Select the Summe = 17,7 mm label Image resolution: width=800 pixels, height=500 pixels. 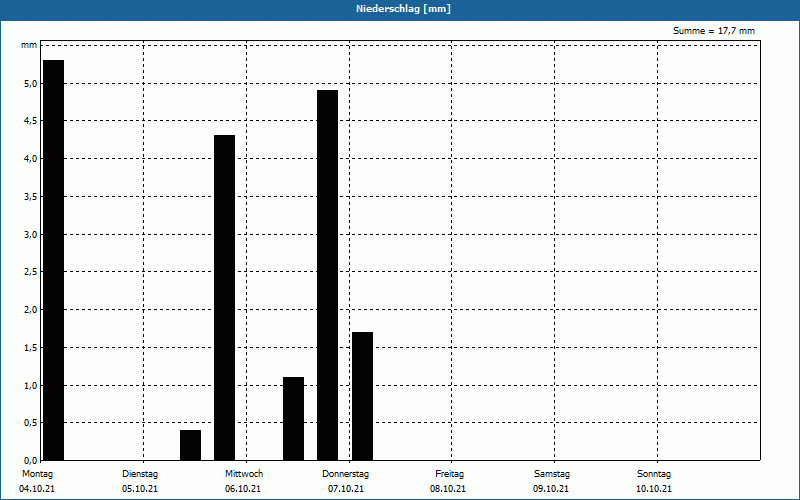coord(714,31)
